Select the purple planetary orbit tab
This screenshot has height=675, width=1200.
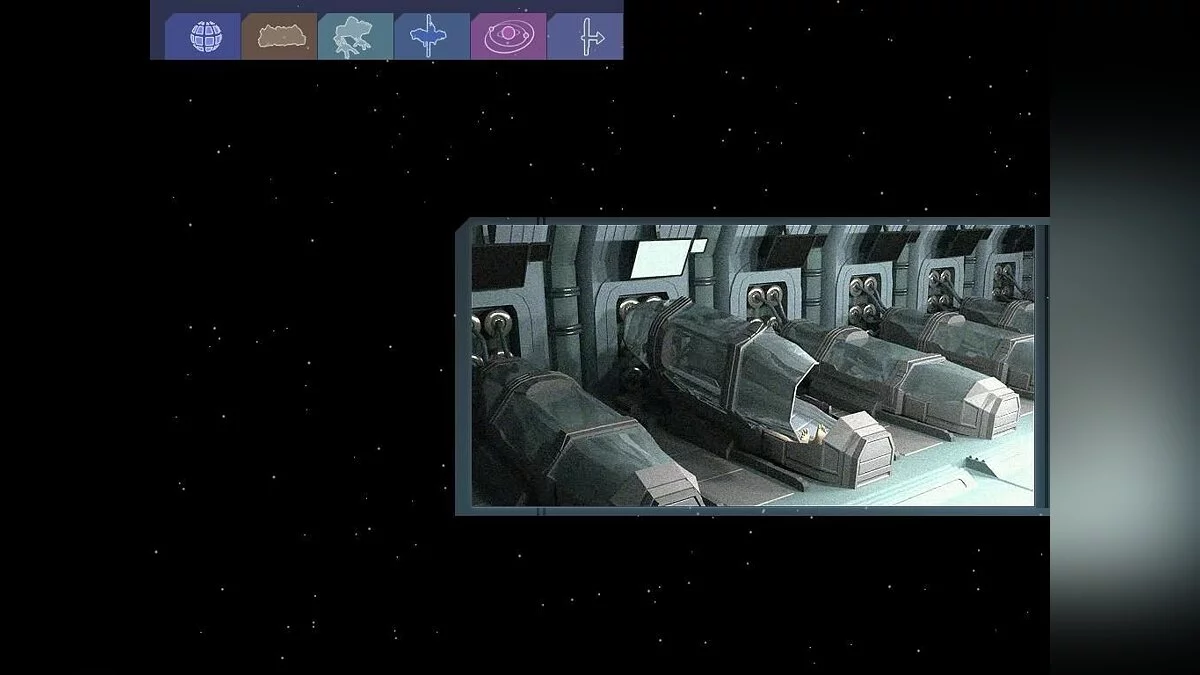click(509, 36)
